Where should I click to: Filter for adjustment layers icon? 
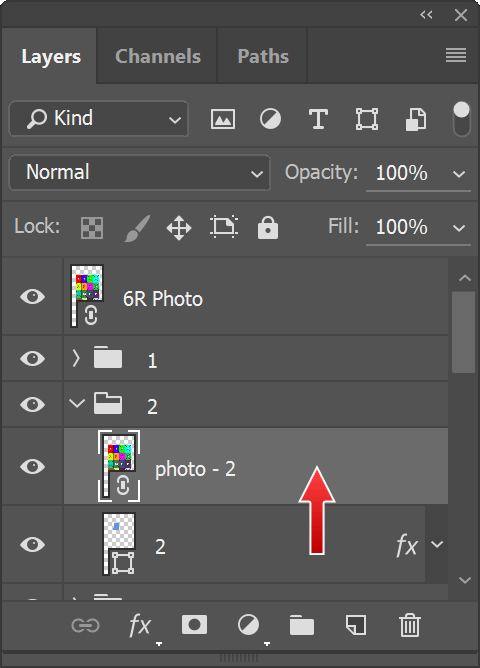click(270, 118)
